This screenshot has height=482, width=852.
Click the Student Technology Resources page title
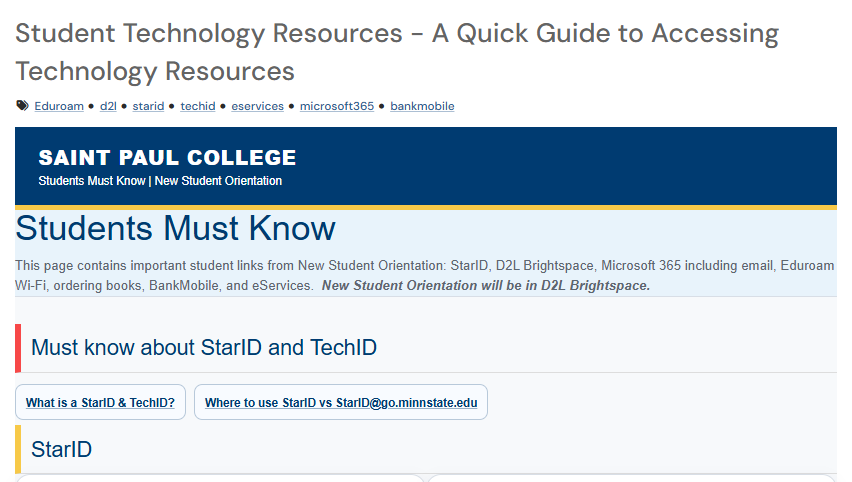point(397,52)
